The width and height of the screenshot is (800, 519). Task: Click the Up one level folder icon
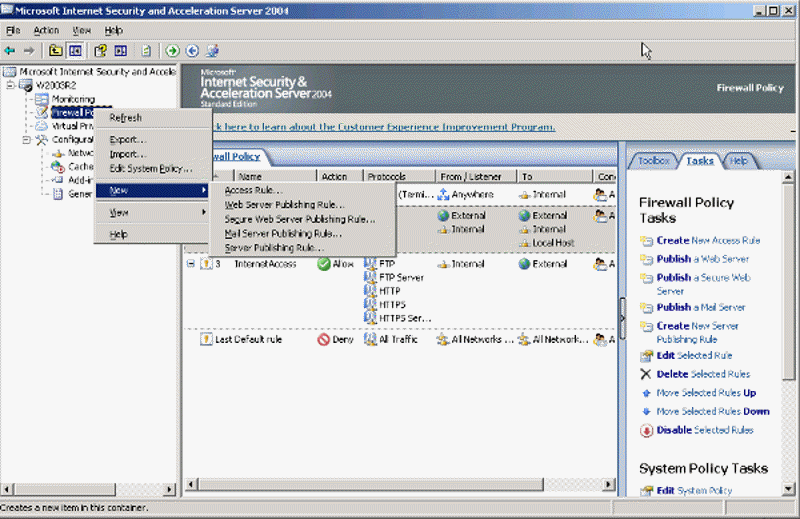tap(55, 51)
